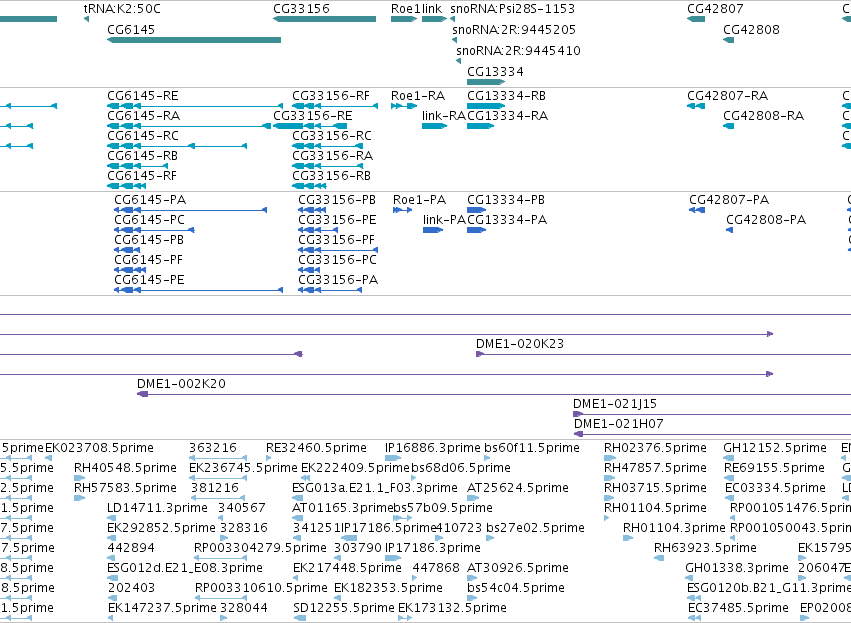Select transcript CG33156-RB

[x=332, y=176]
